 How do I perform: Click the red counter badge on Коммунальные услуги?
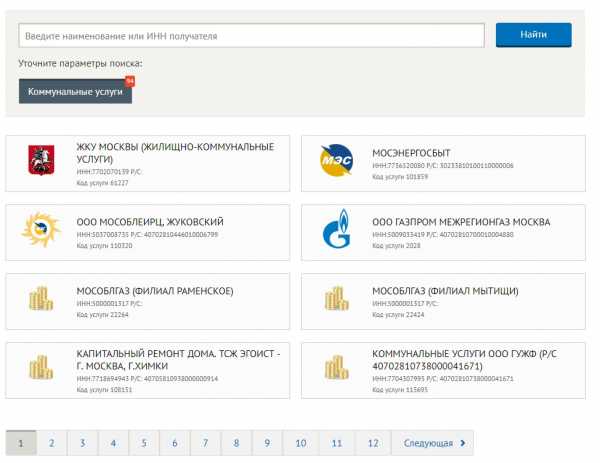(130, 81)
